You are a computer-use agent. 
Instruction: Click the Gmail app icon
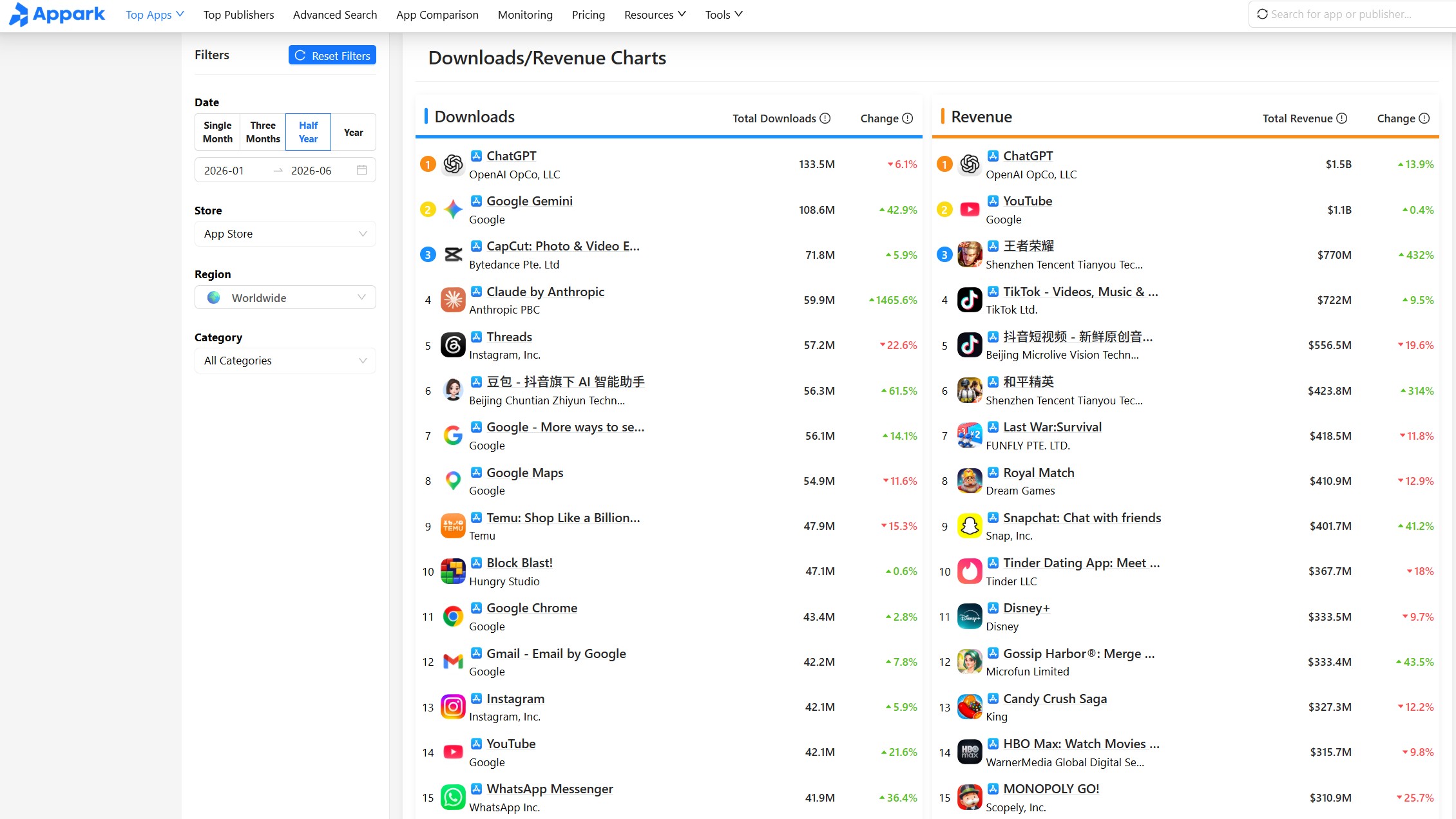453,661
